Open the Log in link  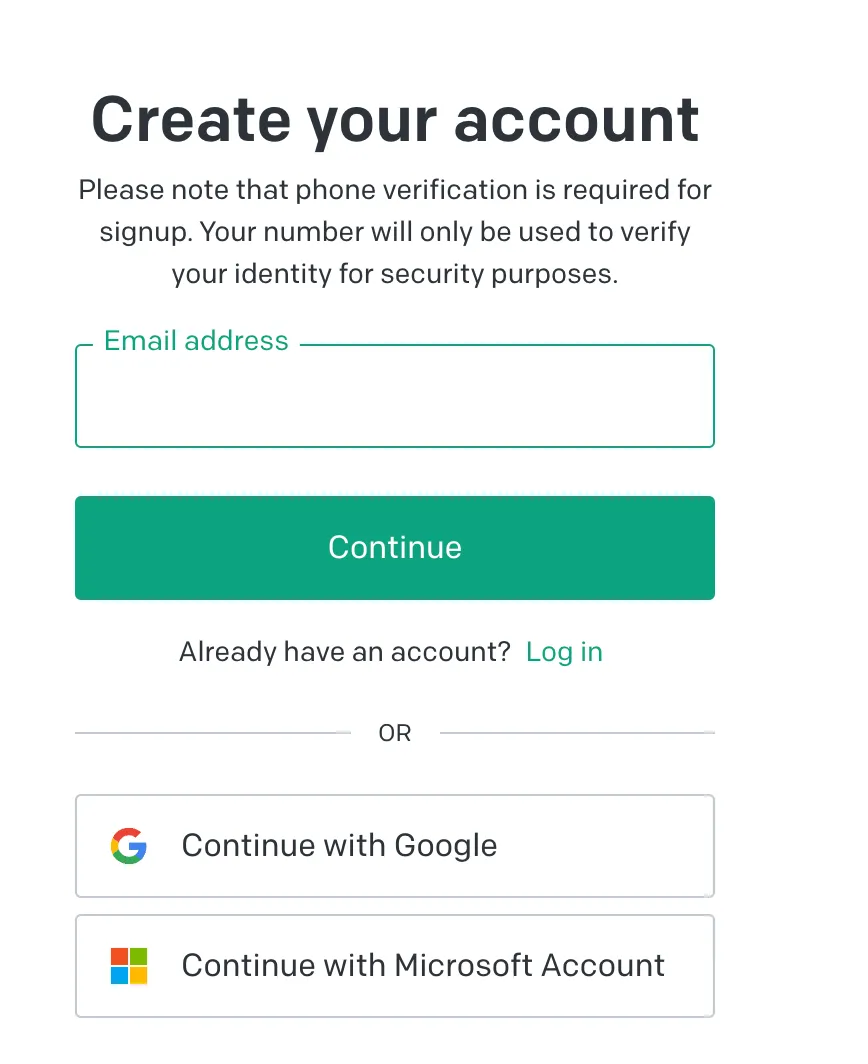(564, 652)
